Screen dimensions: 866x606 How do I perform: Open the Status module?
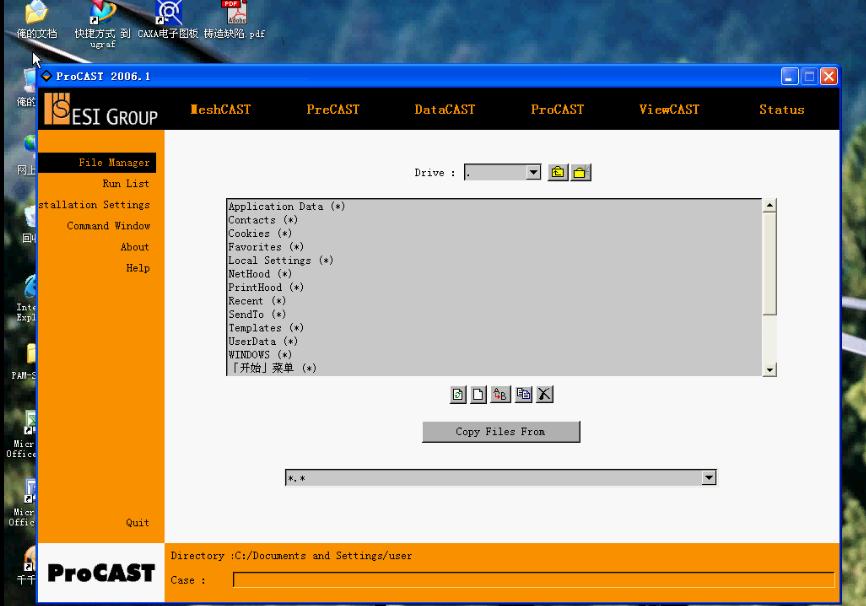781,109
